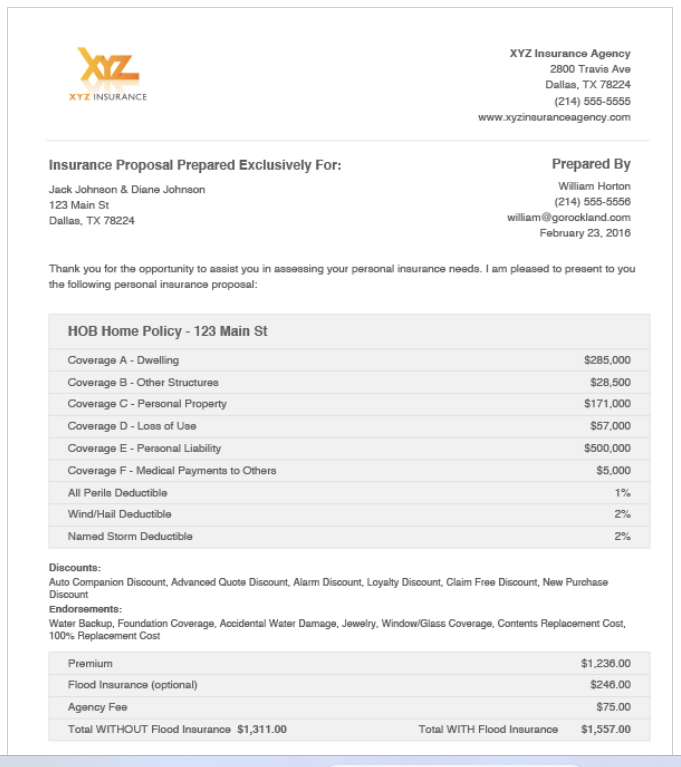This screenshot has height=767, width=681.
Task: Select the HOB Home Policy header
Action: click(x=349, y=331)
